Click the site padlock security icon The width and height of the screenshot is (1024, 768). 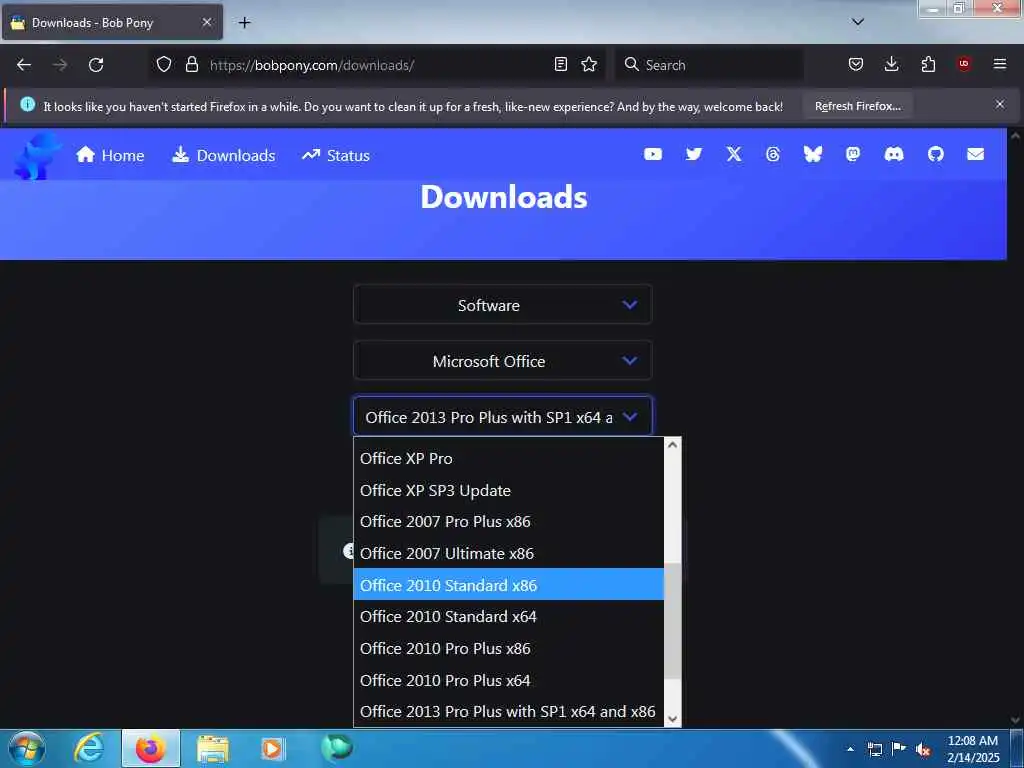click(x=191, y=64)
